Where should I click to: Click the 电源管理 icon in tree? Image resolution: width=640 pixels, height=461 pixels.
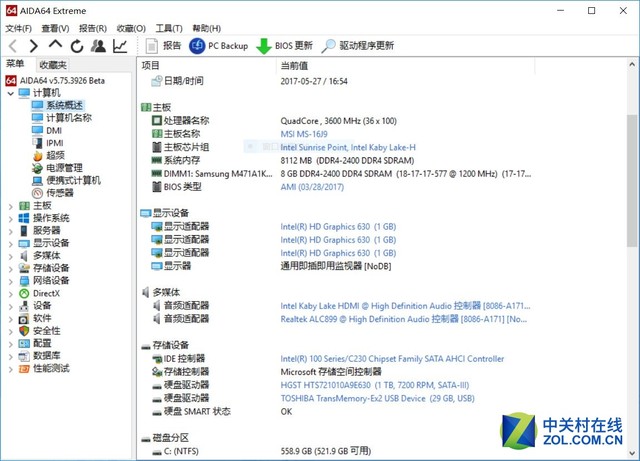pos(38,168)
